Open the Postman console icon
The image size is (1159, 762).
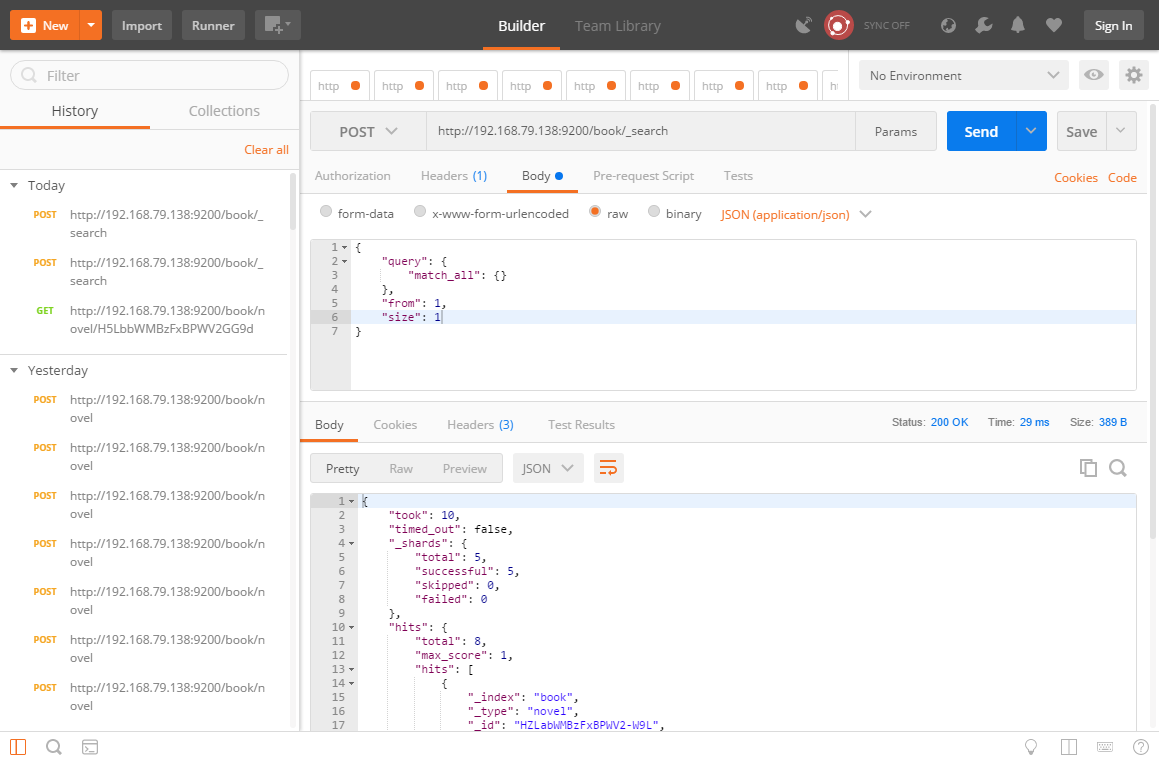[x=89, y=747]
